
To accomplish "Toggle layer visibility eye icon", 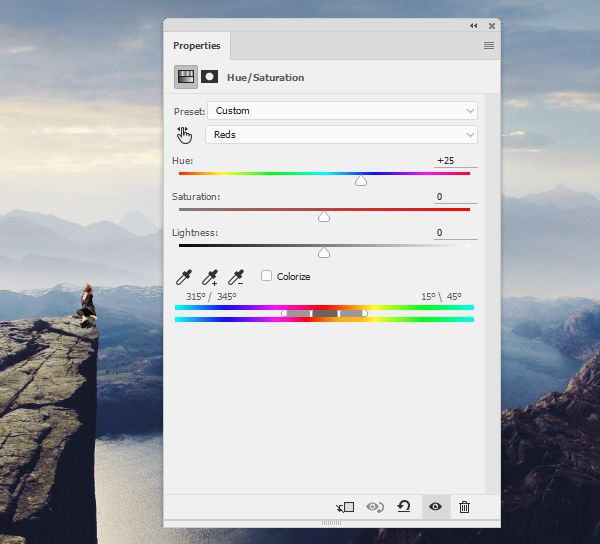I will 435,507.
